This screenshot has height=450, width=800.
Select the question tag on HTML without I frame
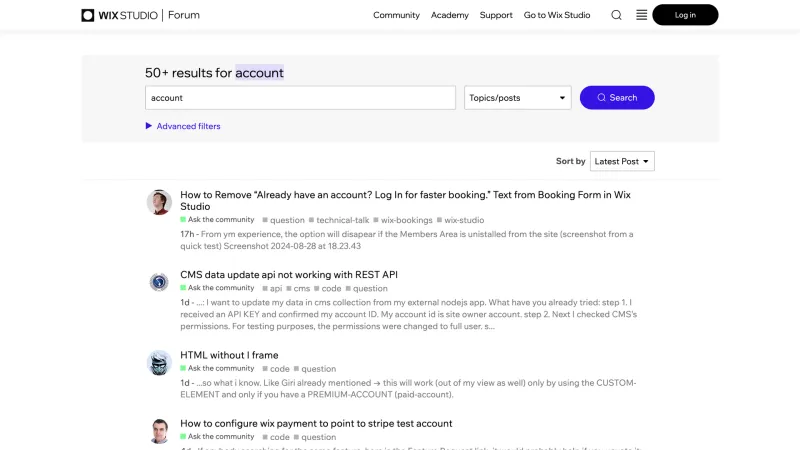(315, 369)
